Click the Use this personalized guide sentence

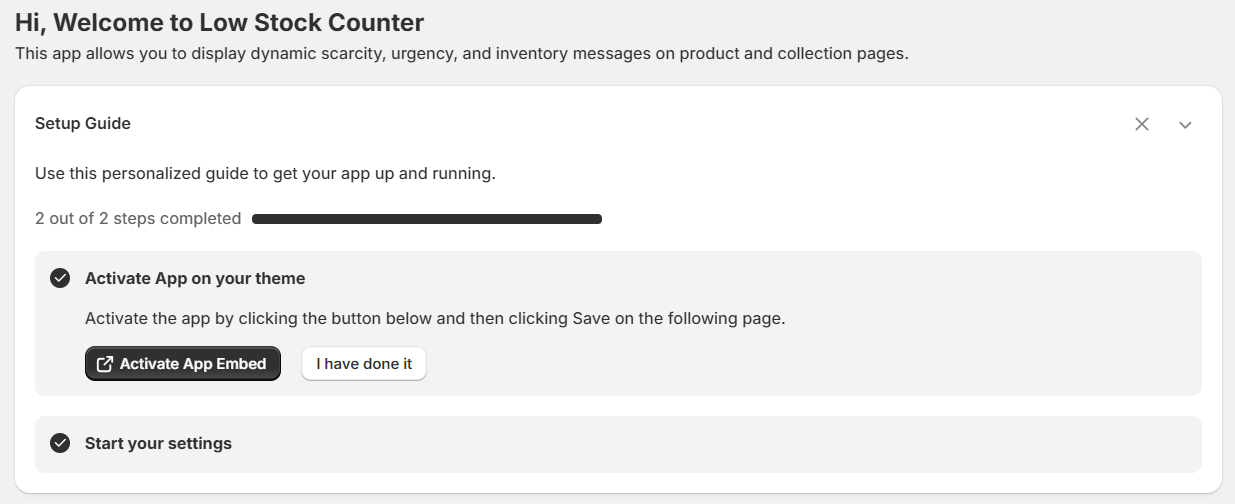point(265,173)
